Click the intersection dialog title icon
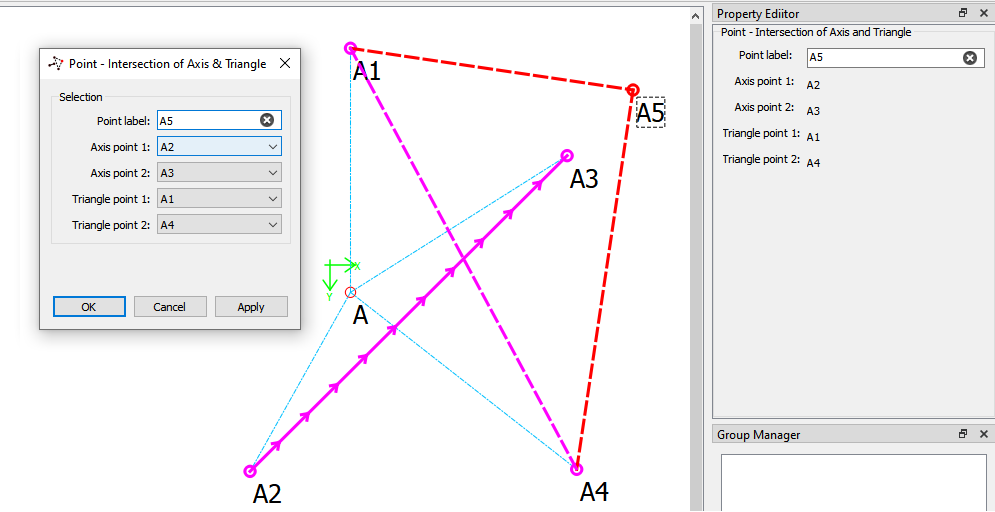Screen dimensions: 995x512 pyautogui.click(x=56, y=64)
